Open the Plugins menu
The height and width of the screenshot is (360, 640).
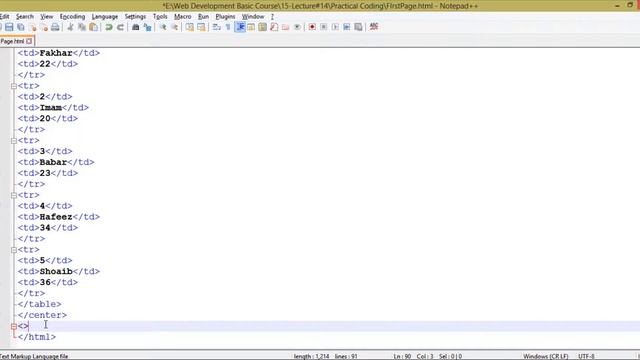click(225, 16)
